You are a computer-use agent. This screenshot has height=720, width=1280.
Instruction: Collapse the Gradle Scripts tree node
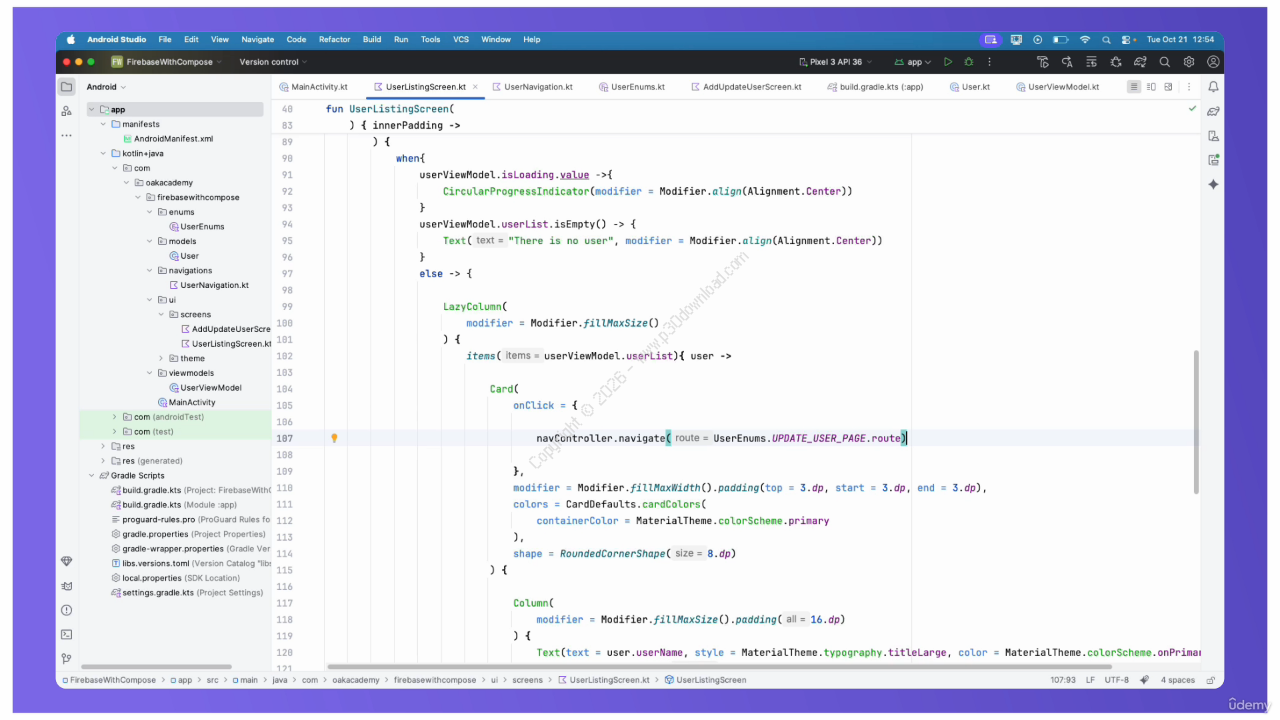coord(92,476)
